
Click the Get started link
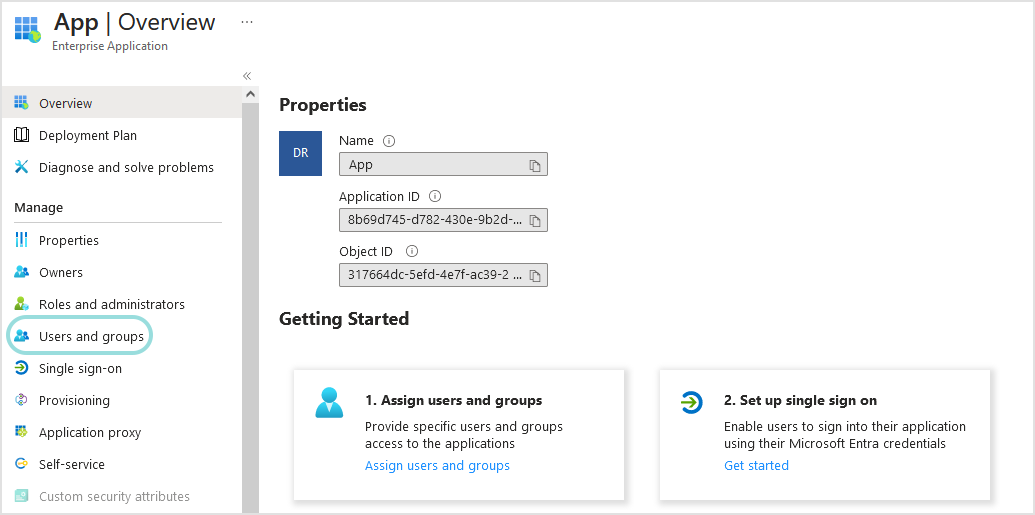(756, 465)
